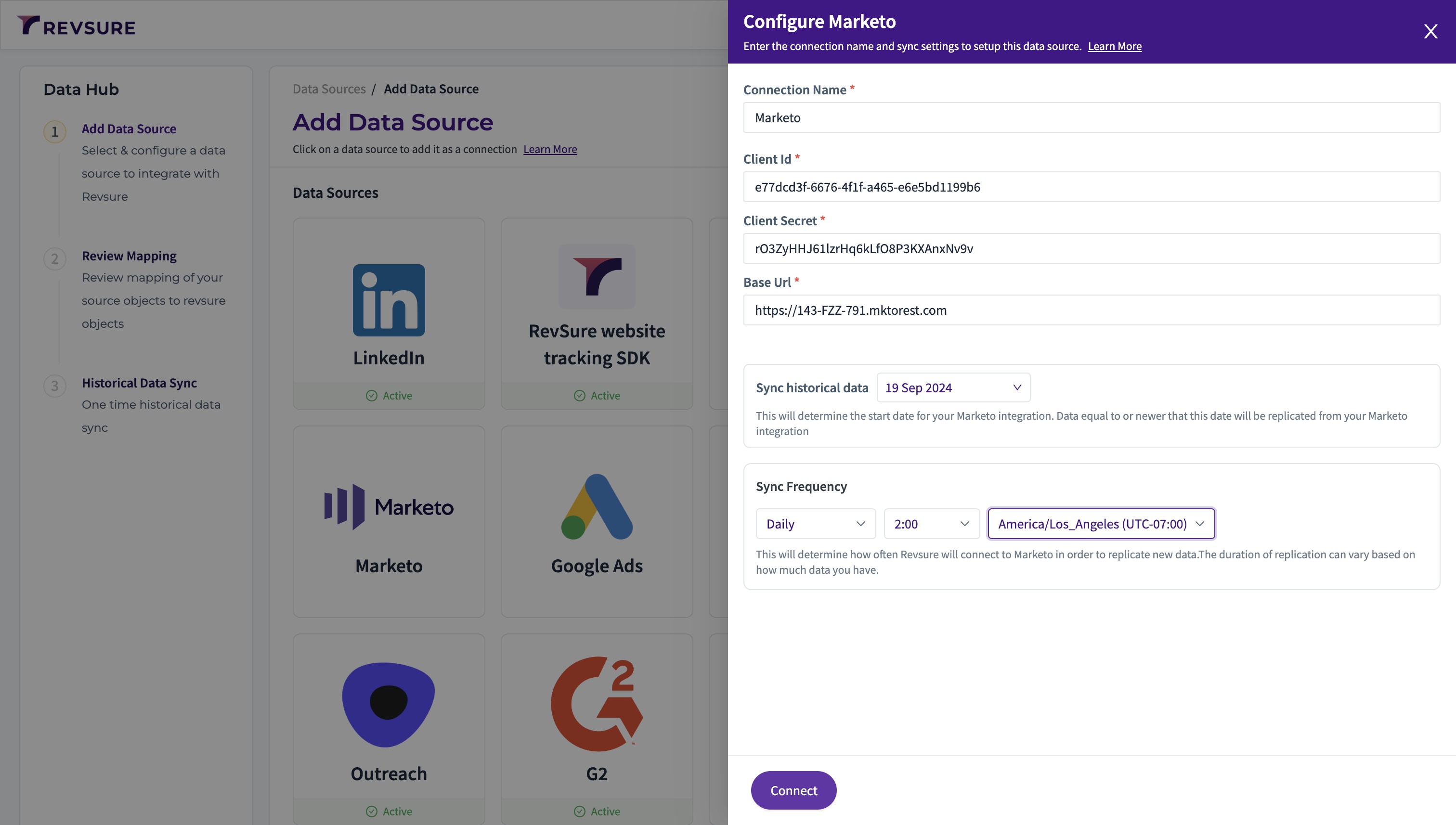Select the Historical Data Sync step
Screen dimensions: 1456x825
pos(140,383)
